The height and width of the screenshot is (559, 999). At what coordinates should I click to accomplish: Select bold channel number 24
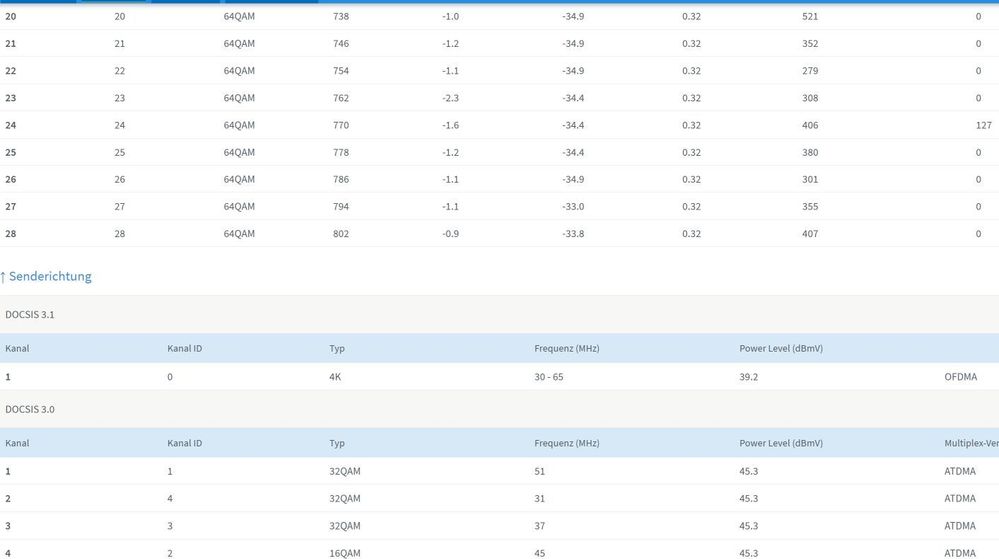point(11,125)
